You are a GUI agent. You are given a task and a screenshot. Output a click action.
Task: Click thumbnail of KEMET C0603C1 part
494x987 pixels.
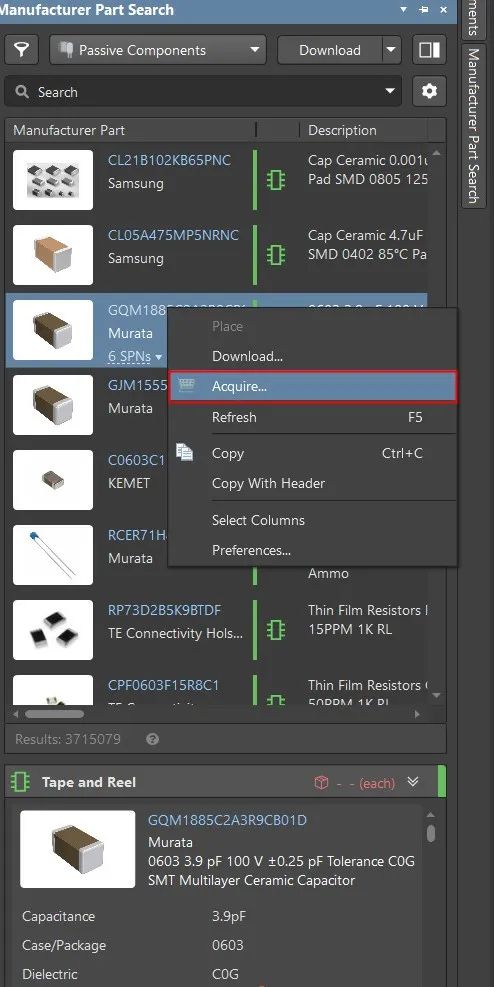53,480
